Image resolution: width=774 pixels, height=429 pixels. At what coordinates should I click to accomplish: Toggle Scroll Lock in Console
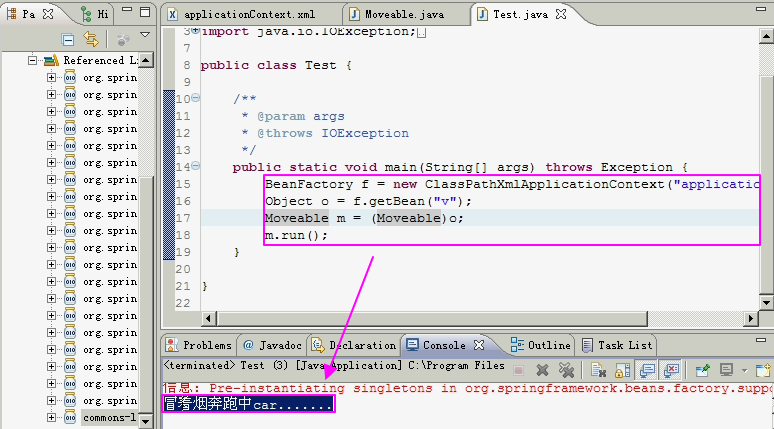tap(622, 370)
